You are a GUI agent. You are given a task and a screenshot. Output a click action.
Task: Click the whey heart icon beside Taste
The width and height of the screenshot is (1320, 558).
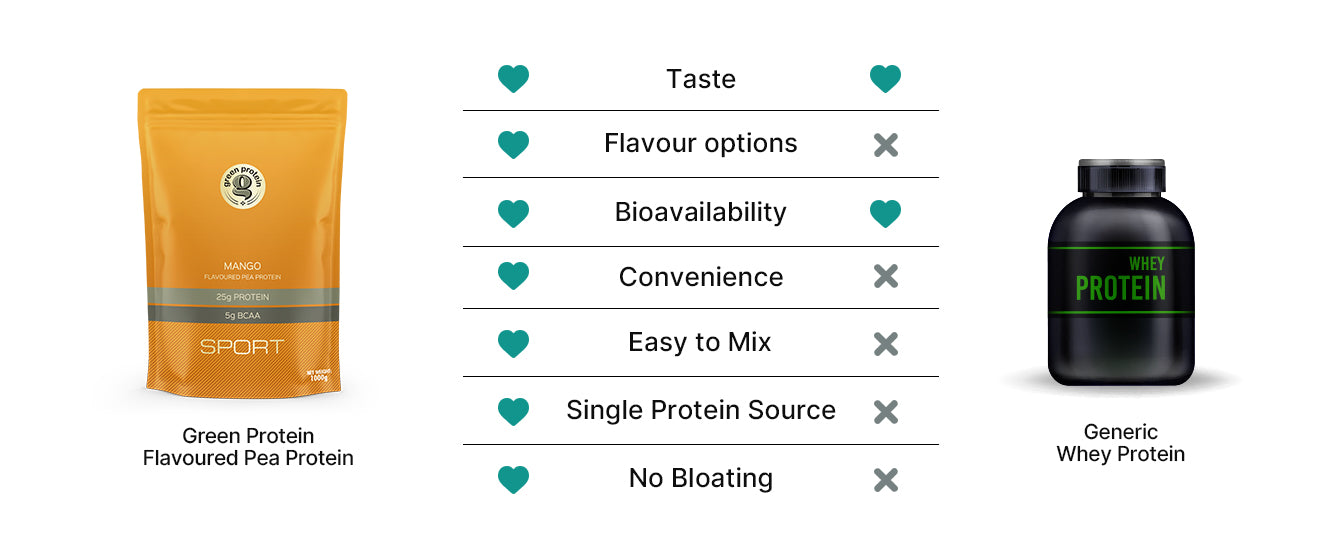(x=885, y=79)
